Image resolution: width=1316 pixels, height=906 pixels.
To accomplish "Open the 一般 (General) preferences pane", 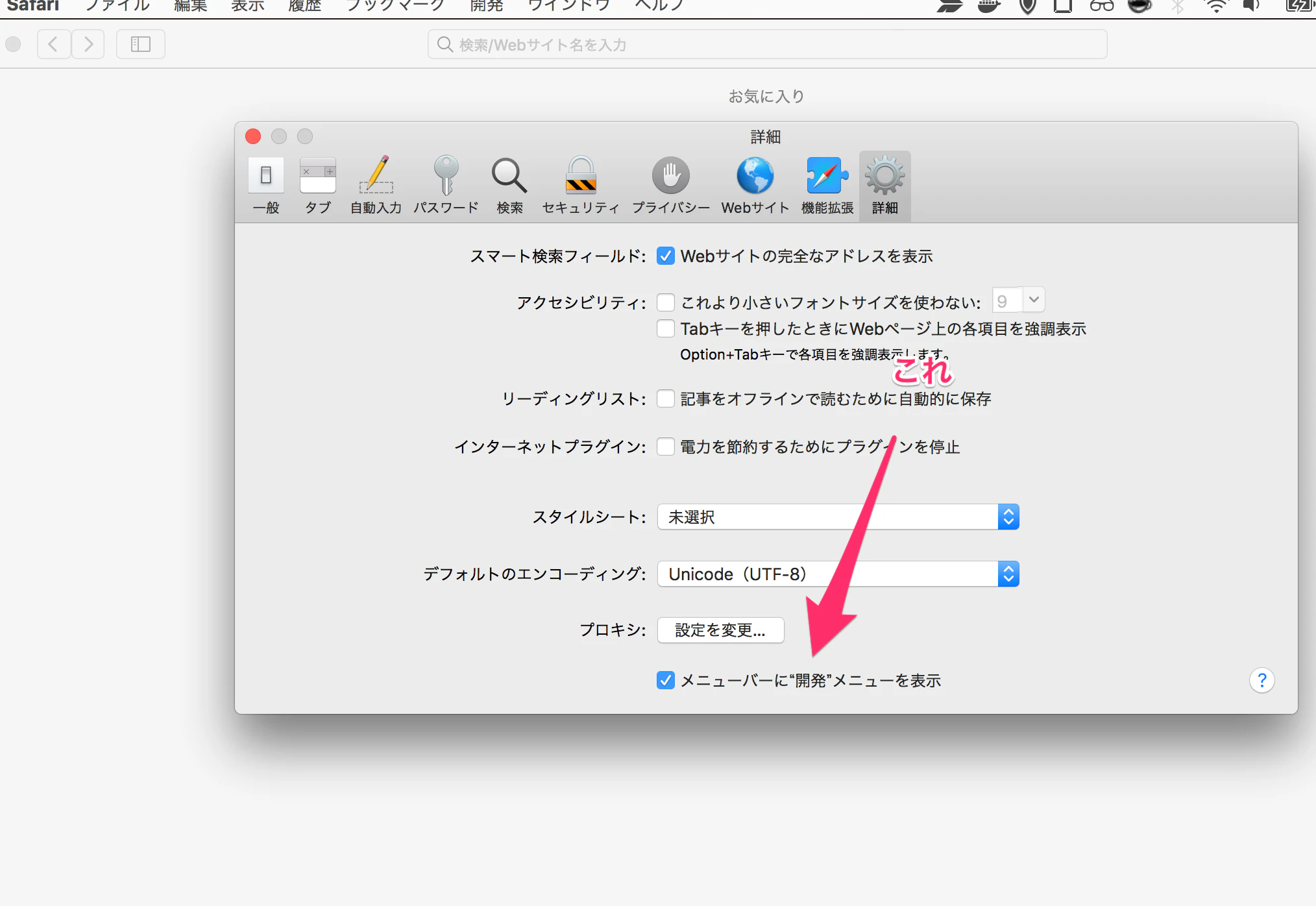I will coord(266,186).
